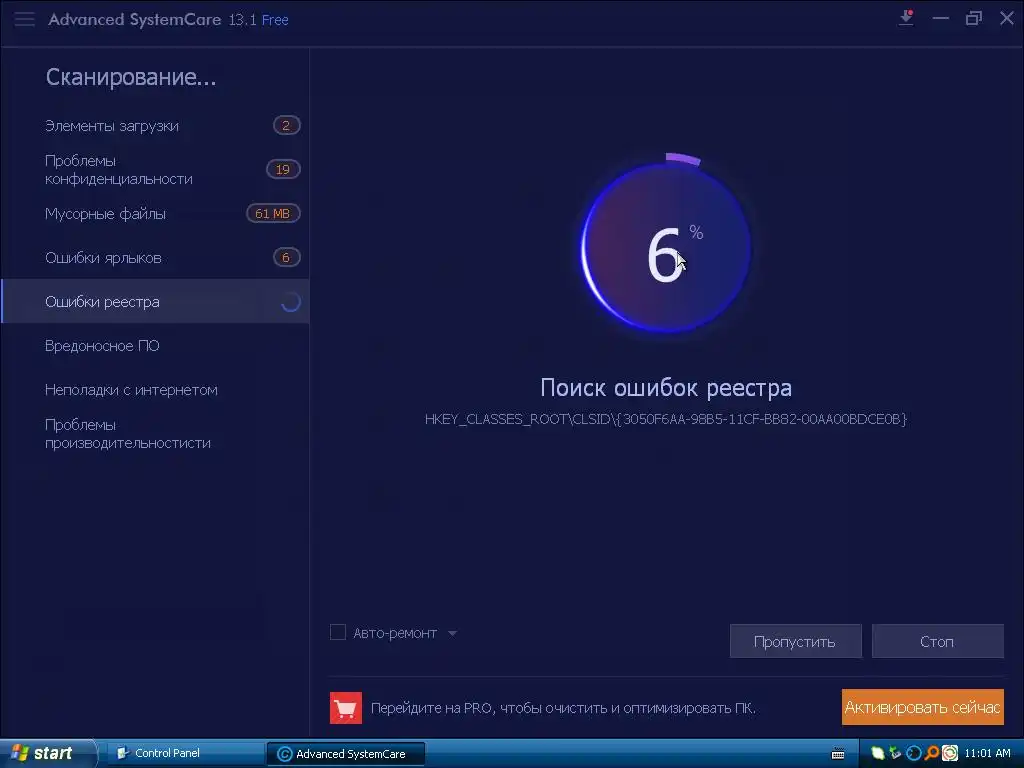
Task: Click the red-green circular arrows tray icon
Action: pyautogui.click(x=950, y=754)
